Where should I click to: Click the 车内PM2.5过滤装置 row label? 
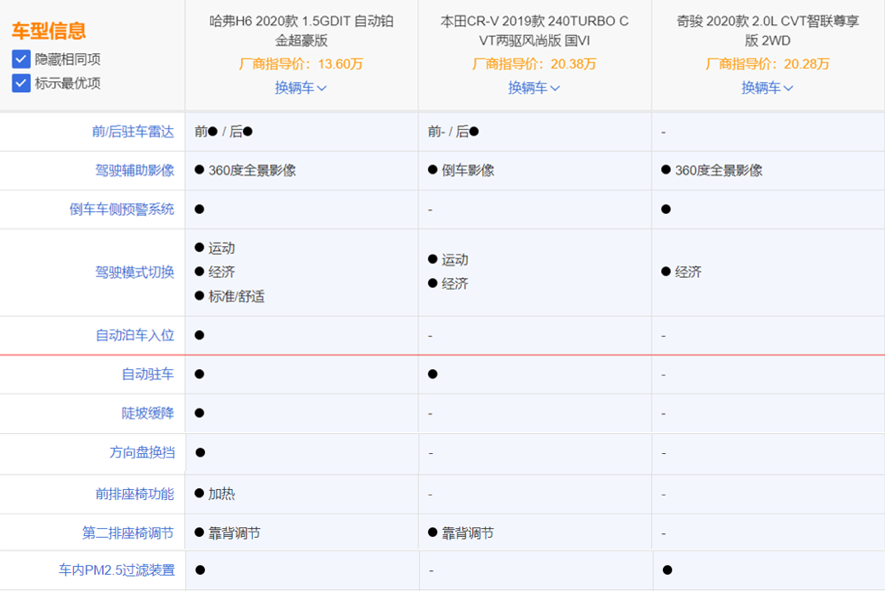(x=117, y=570)
